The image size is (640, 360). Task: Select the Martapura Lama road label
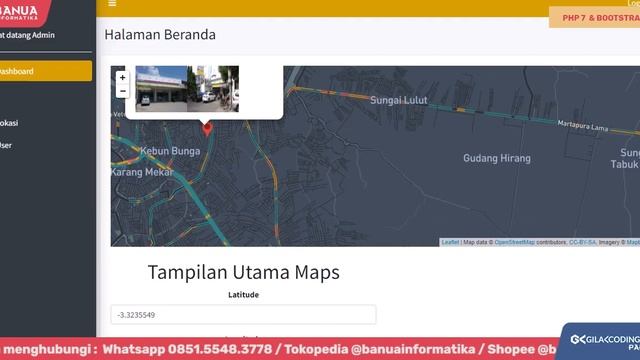(583, 126)
